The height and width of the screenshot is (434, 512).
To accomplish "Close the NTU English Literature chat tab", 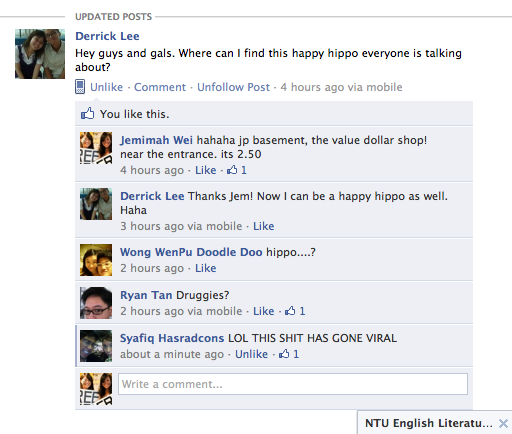I will pos(503,423).
